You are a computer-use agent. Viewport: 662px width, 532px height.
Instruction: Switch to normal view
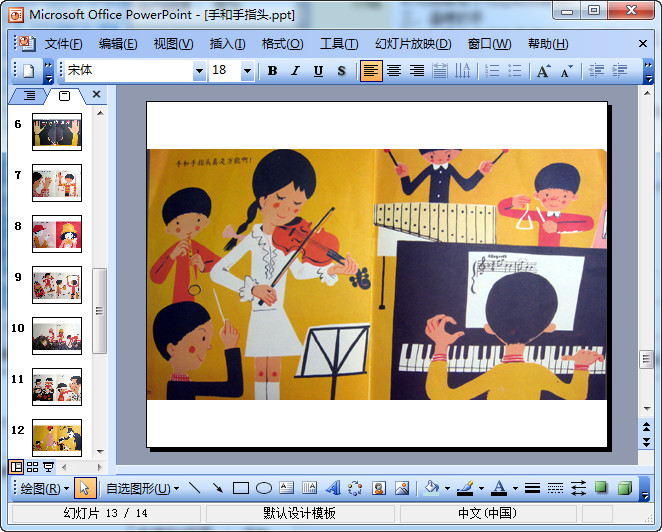click(16, 467)
